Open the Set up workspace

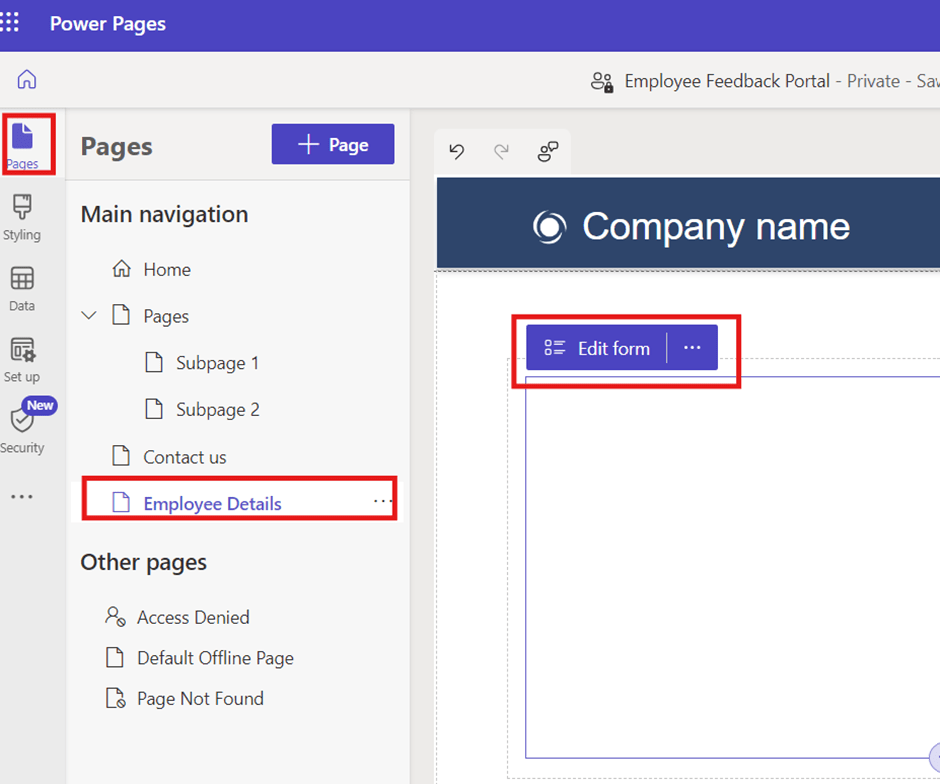[x=22, y=359]
